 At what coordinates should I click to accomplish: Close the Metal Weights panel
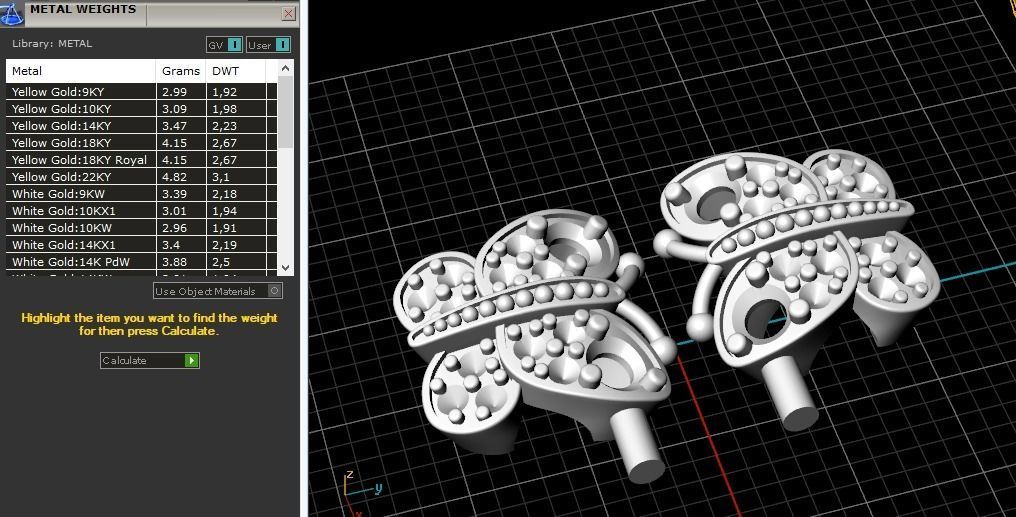pyautogui.click(x=288, y=13)
